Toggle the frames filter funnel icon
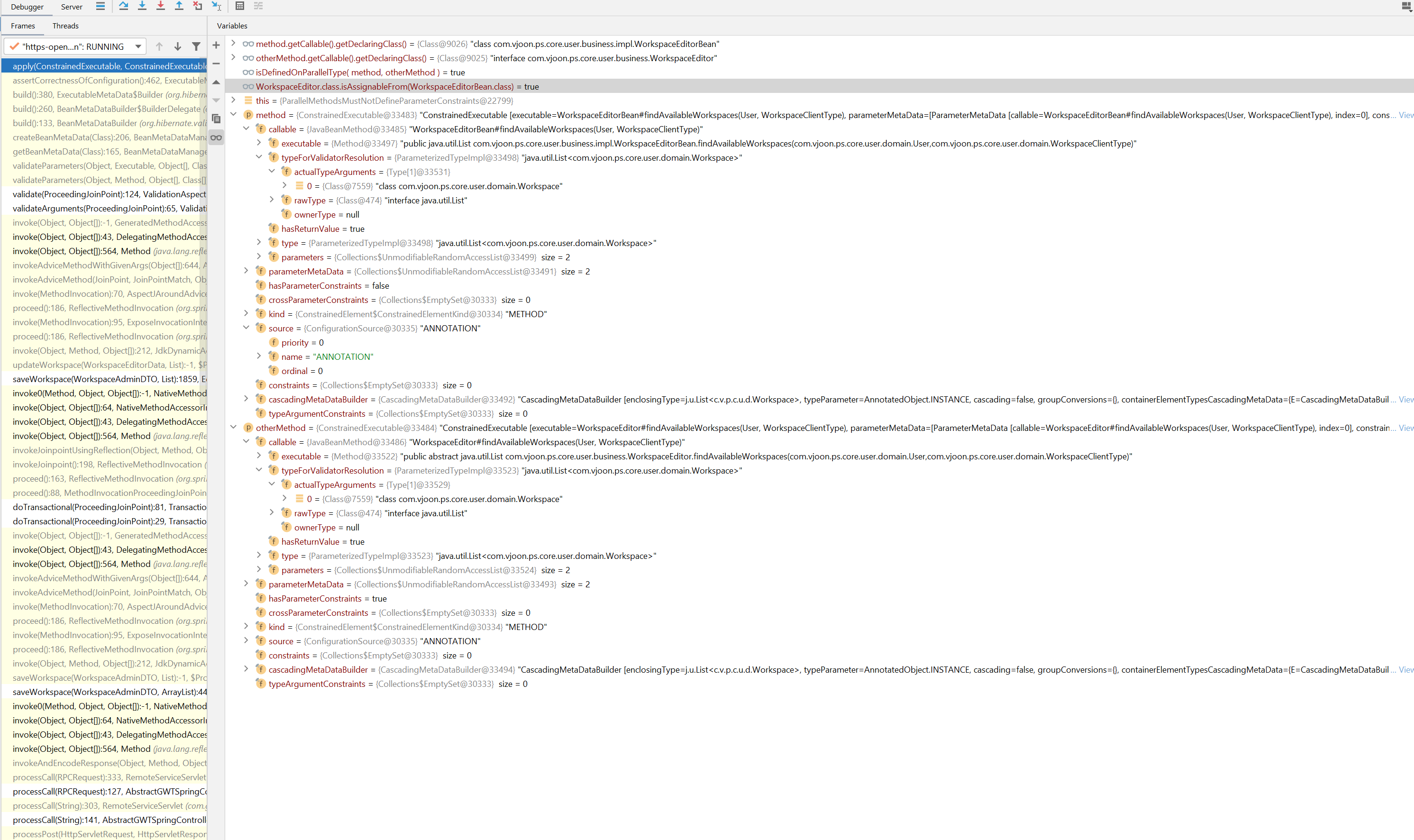The height and width of the screenshot is (840, 1414). [x=196, y=46]
